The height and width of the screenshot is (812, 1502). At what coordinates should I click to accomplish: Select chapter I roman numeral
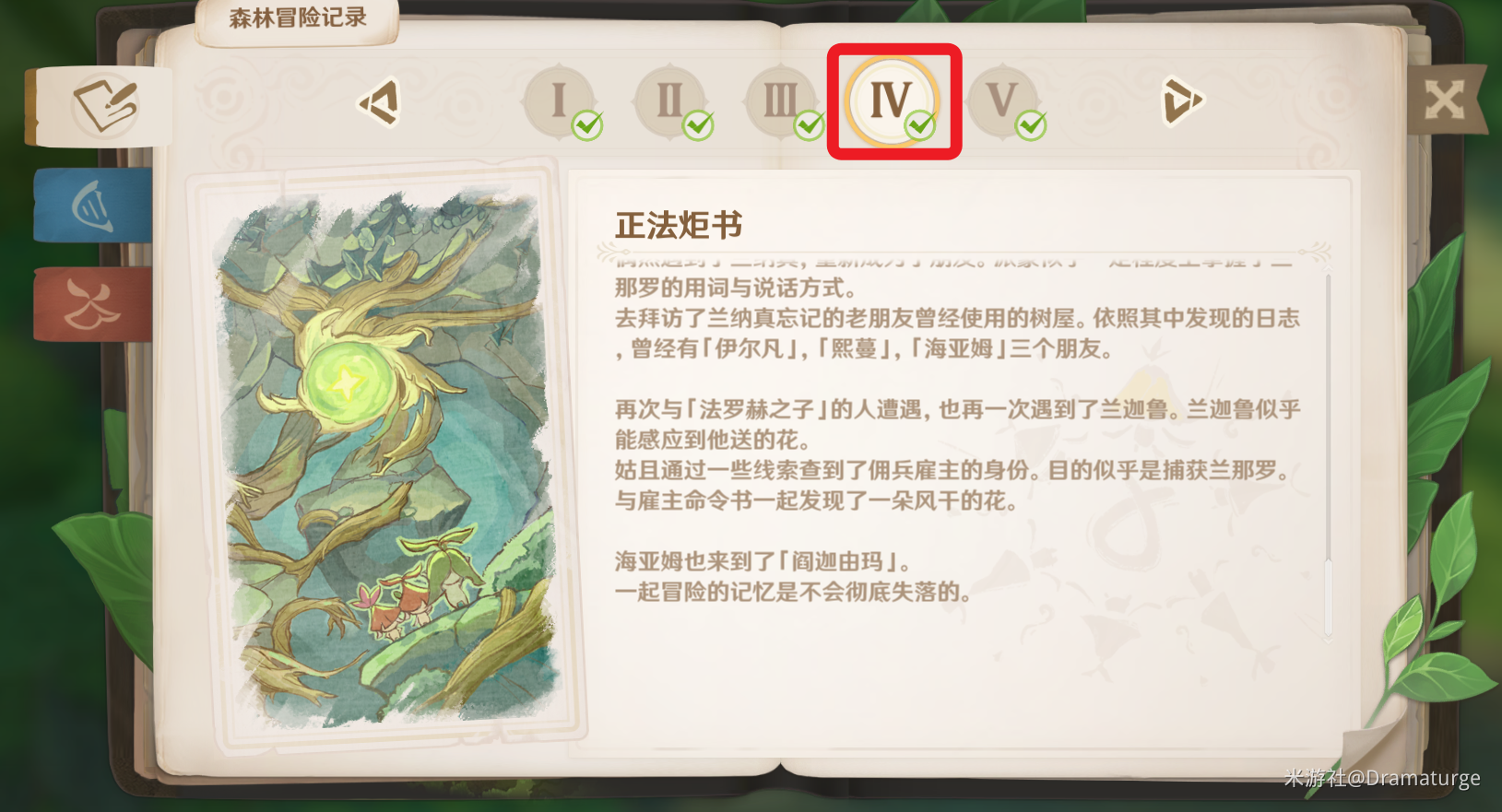coord(559,100)
